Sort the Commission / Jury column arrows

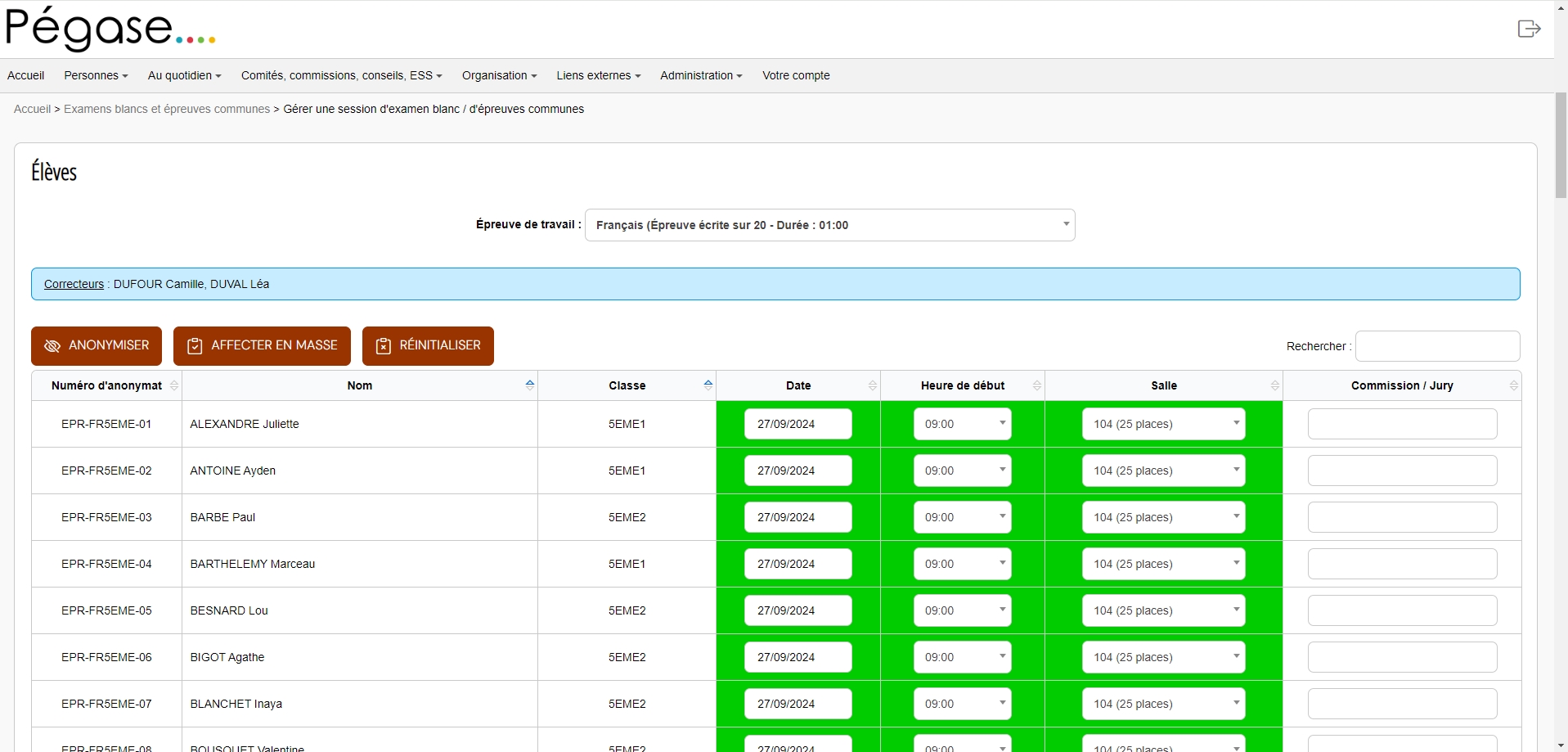(x=1514, y=385)
